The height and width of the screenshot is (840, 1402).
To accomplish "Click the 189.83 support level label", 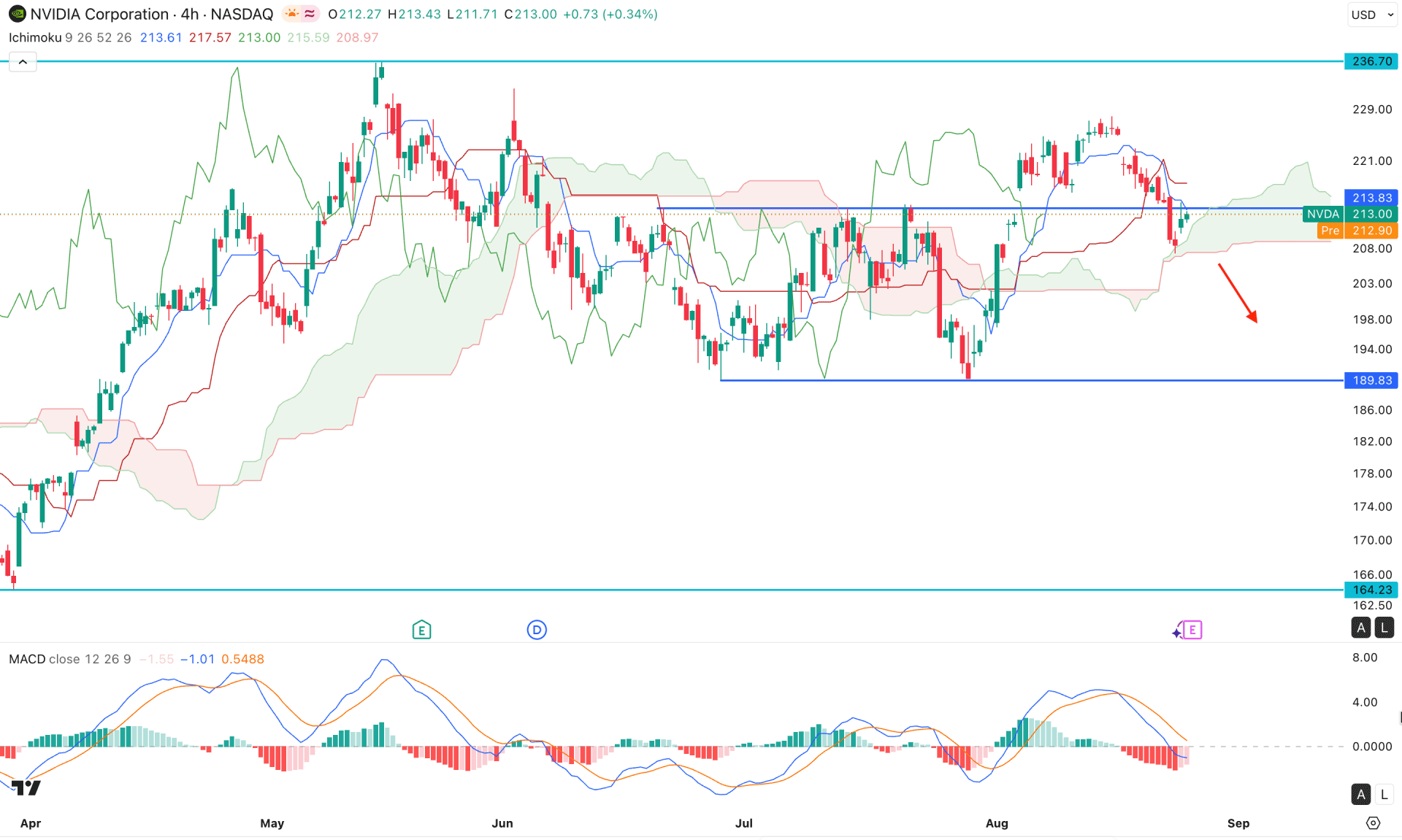I will click(1371, 380).
